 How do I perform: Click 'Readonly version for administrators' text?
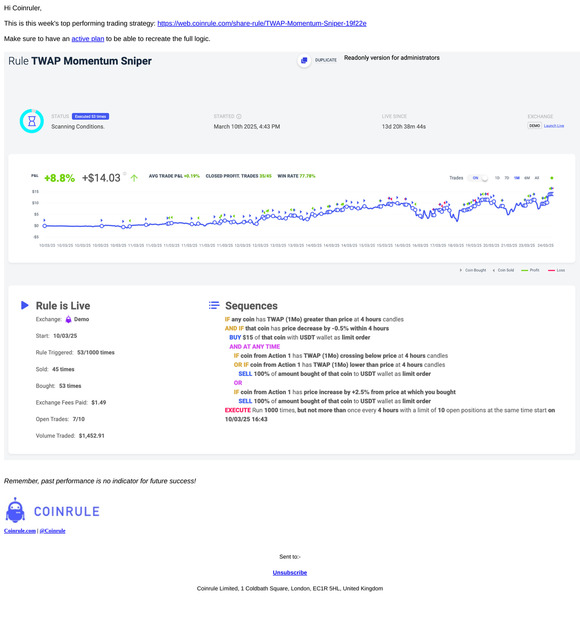coord(392,58)
